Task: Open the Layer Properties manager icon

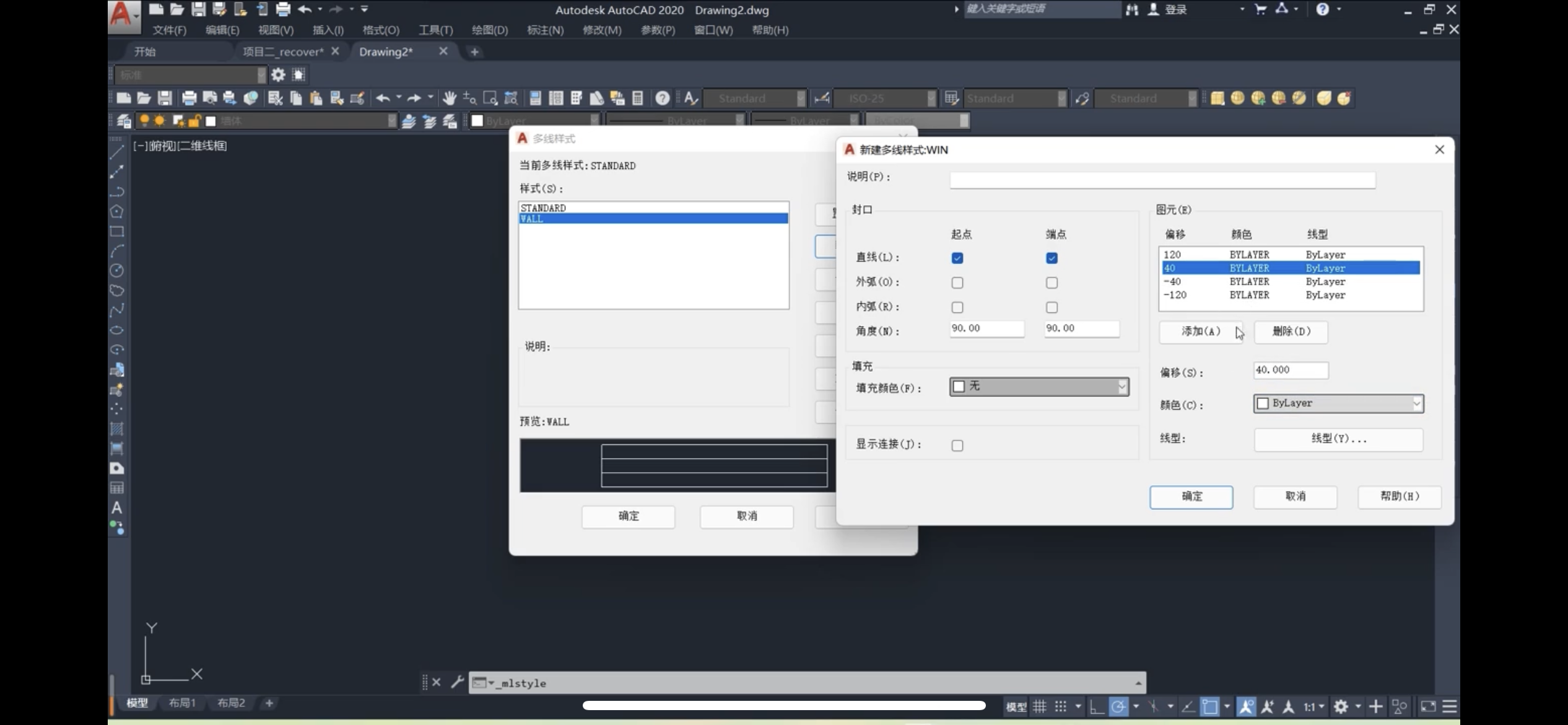Action: [x=124, y=121]
